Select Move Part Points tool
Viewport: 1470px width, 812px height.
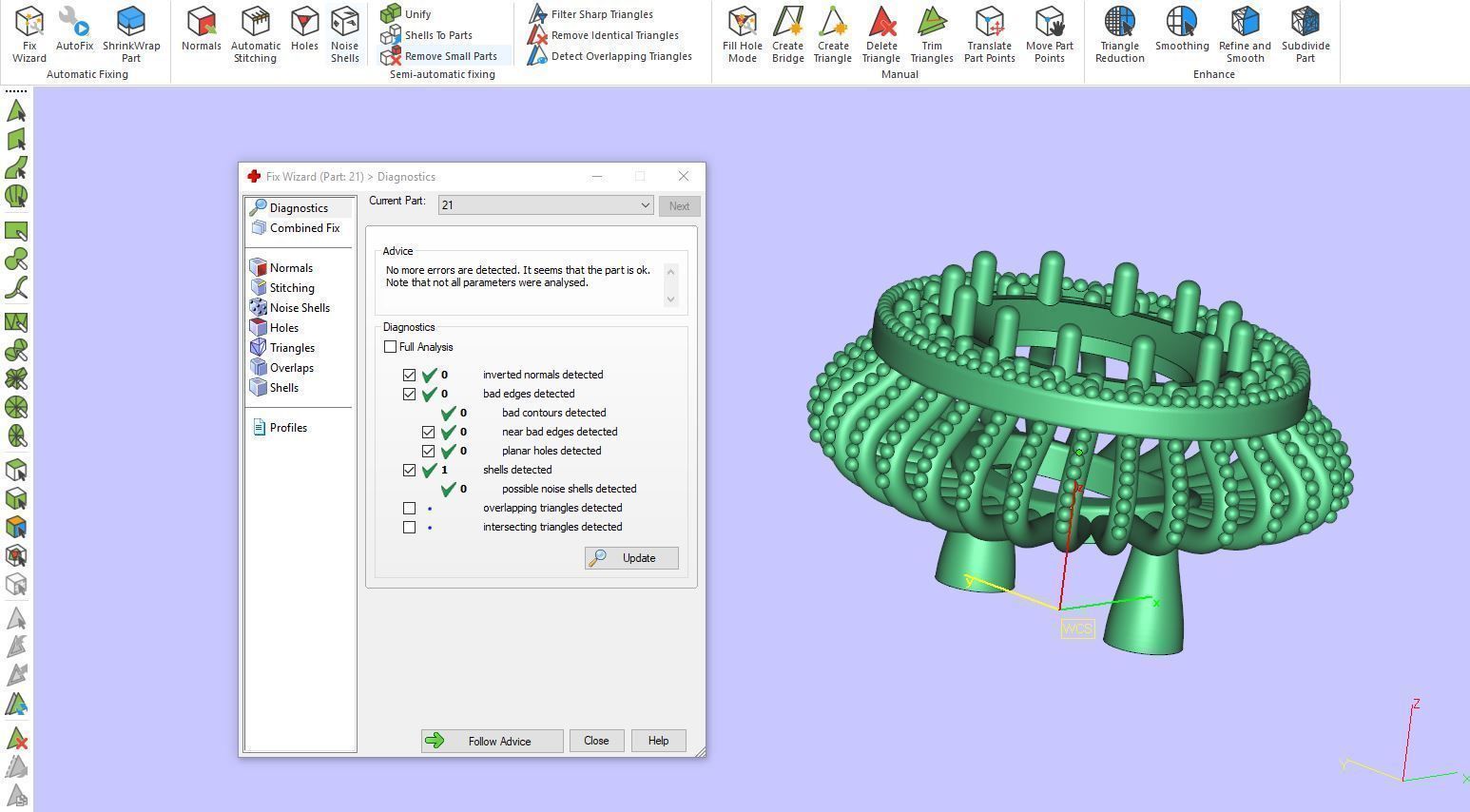(1050, 34)
